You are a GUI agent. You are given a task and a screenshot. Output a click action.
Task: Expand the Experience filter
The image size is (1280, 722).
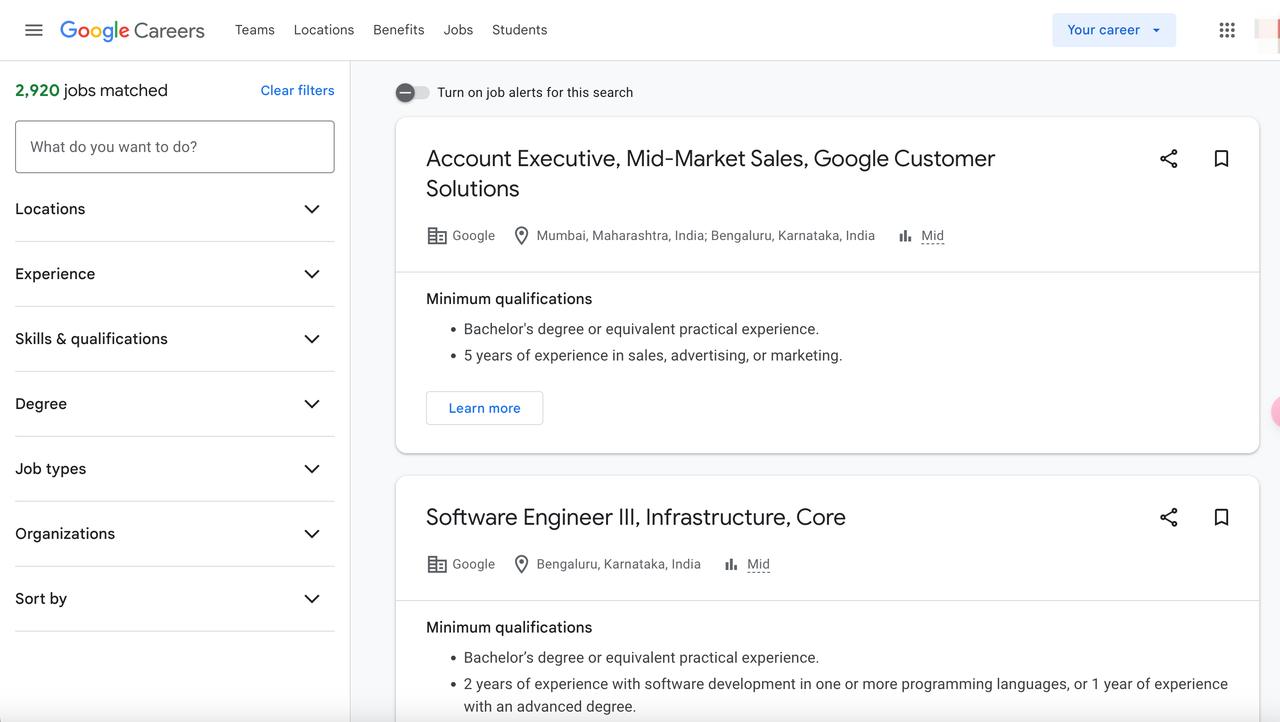(175, 274)
